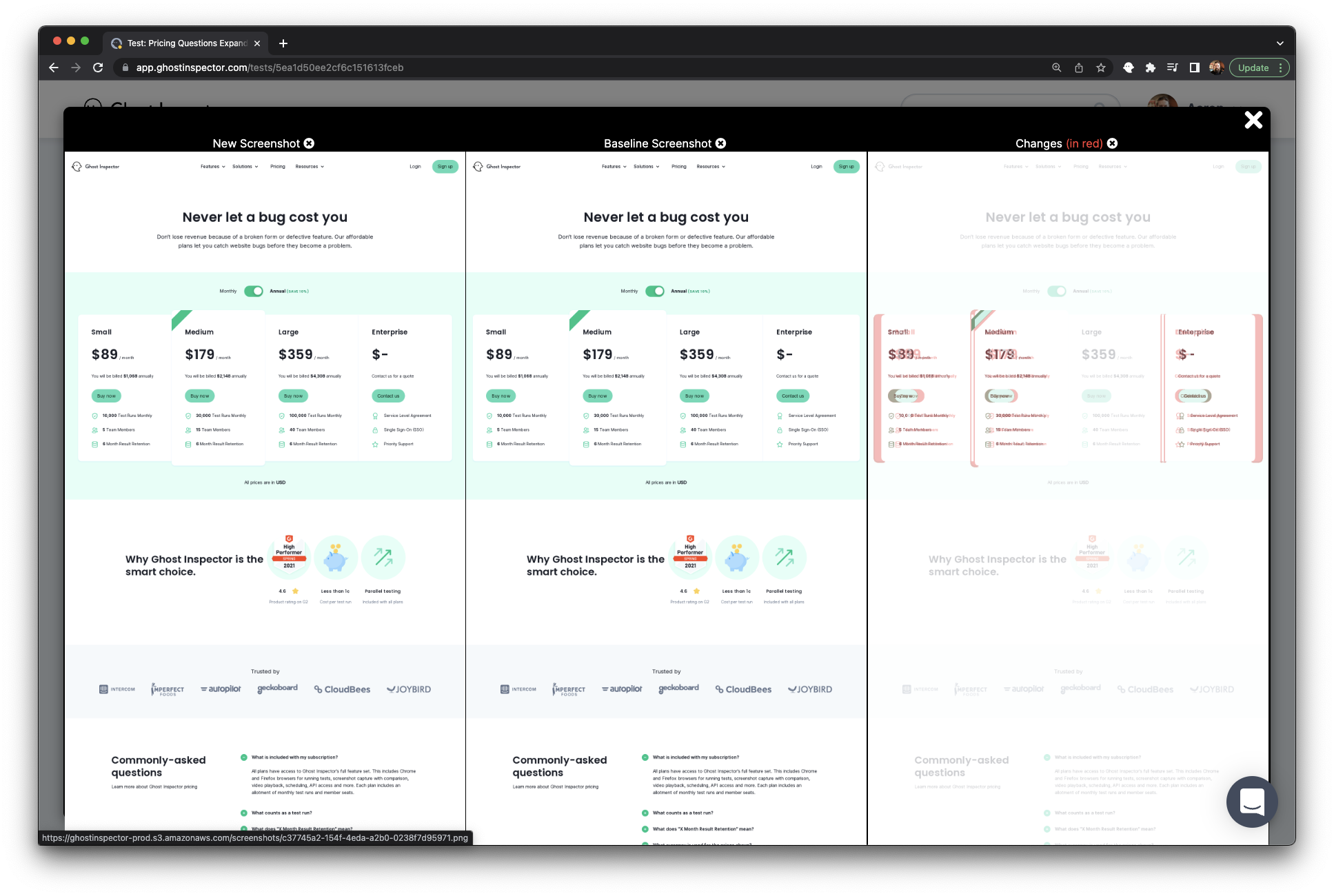The image size is (1334, 896).
Task: Open the Intercom chat bubble widget
Action: point(1252,802)
